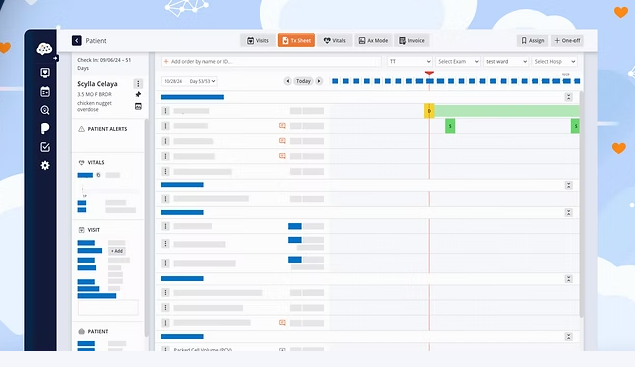The image size is (635, 367).
Task: Jump to Today in the timeline
Action: (303, 81)
